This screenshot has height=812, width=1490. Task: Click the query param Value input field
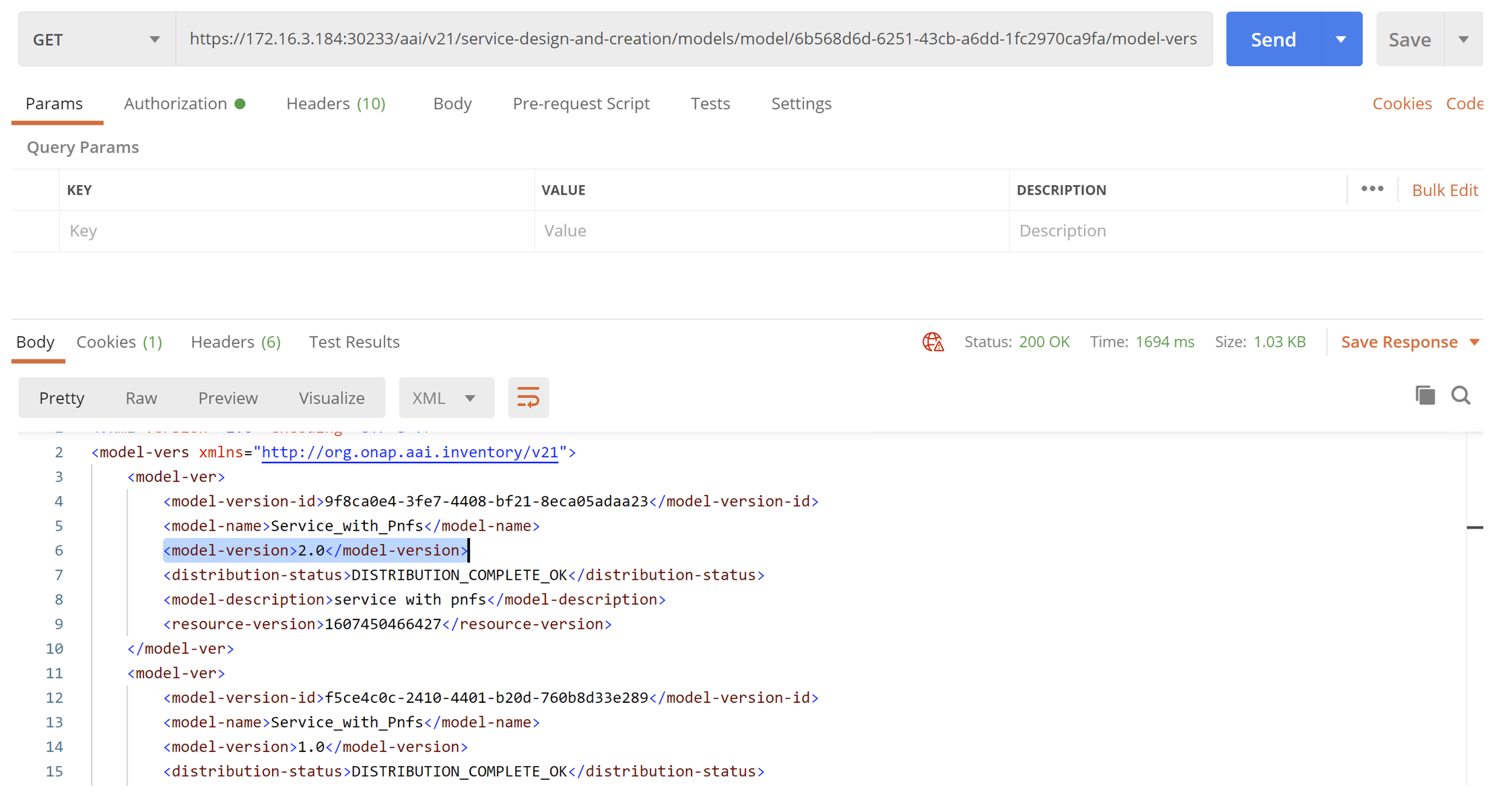tap(772, 231)
